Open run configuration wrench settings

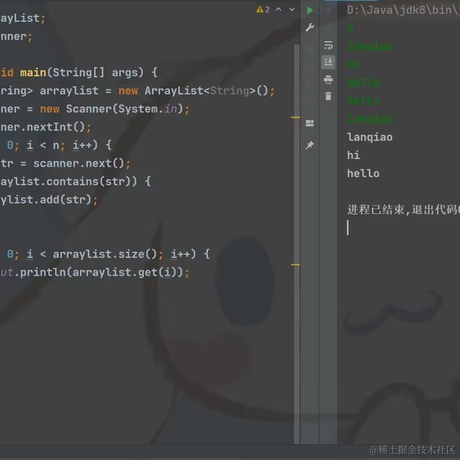coord(310,27)
